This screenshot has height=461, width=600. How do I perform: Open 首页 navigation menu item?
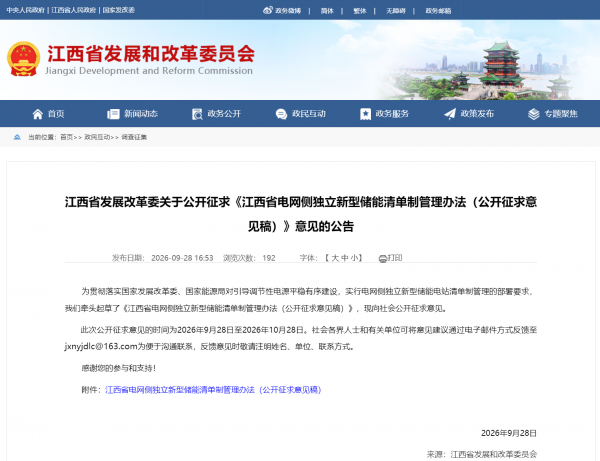[56, 114]
